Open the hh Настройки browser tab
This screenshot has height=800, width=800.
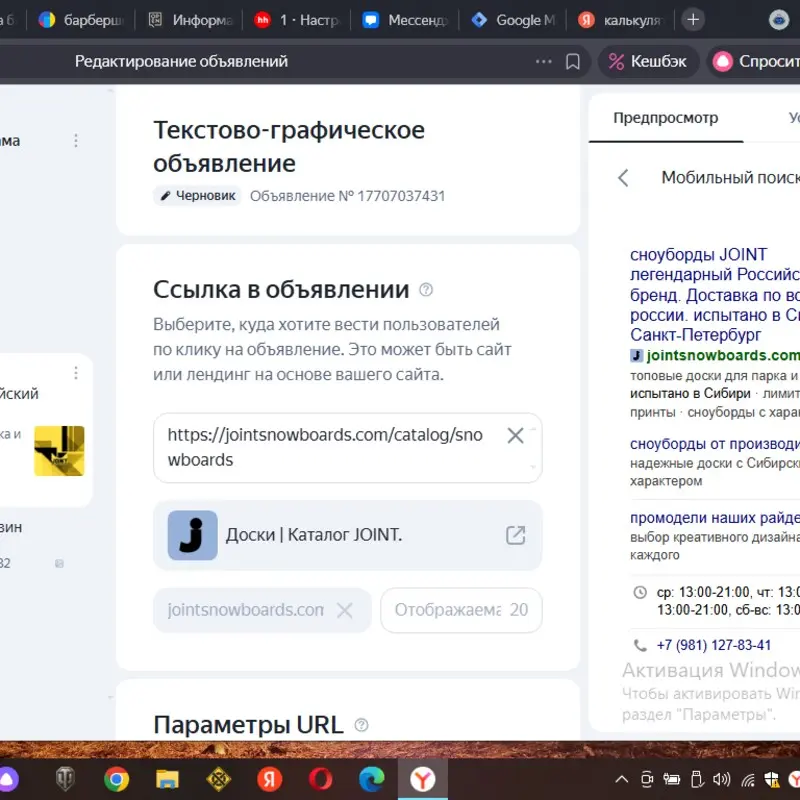[298, 20]
